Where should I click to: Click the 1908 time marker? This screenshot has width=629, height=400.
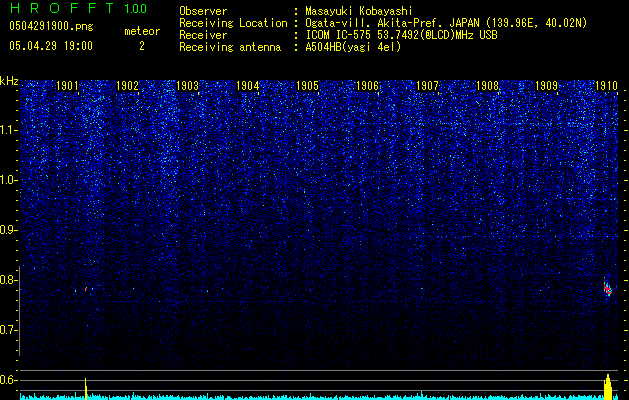pos(487,85)
